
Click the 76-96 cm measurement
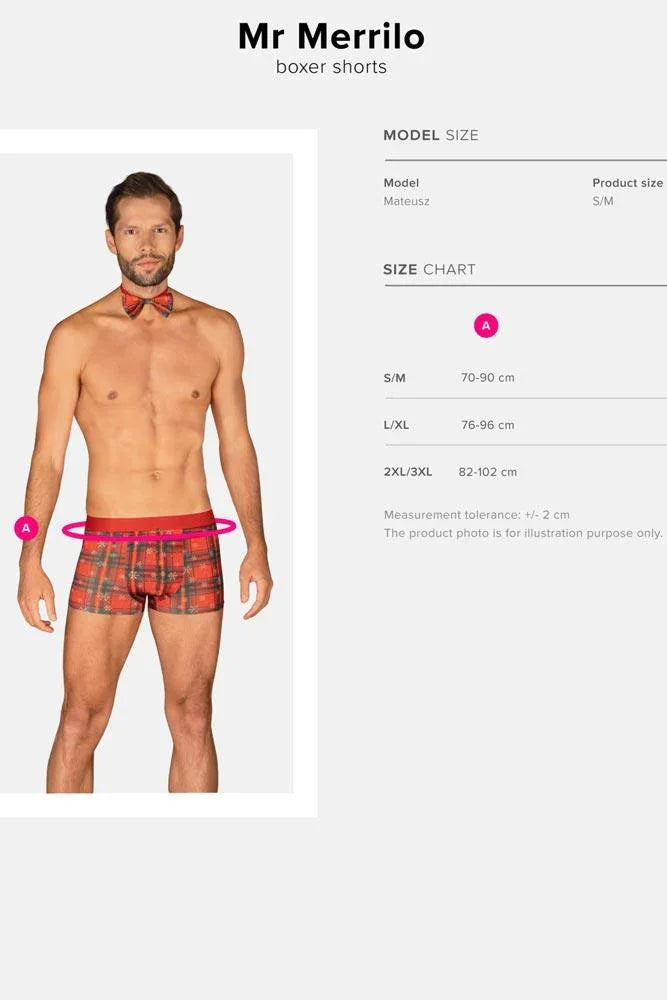pos(488,425)
